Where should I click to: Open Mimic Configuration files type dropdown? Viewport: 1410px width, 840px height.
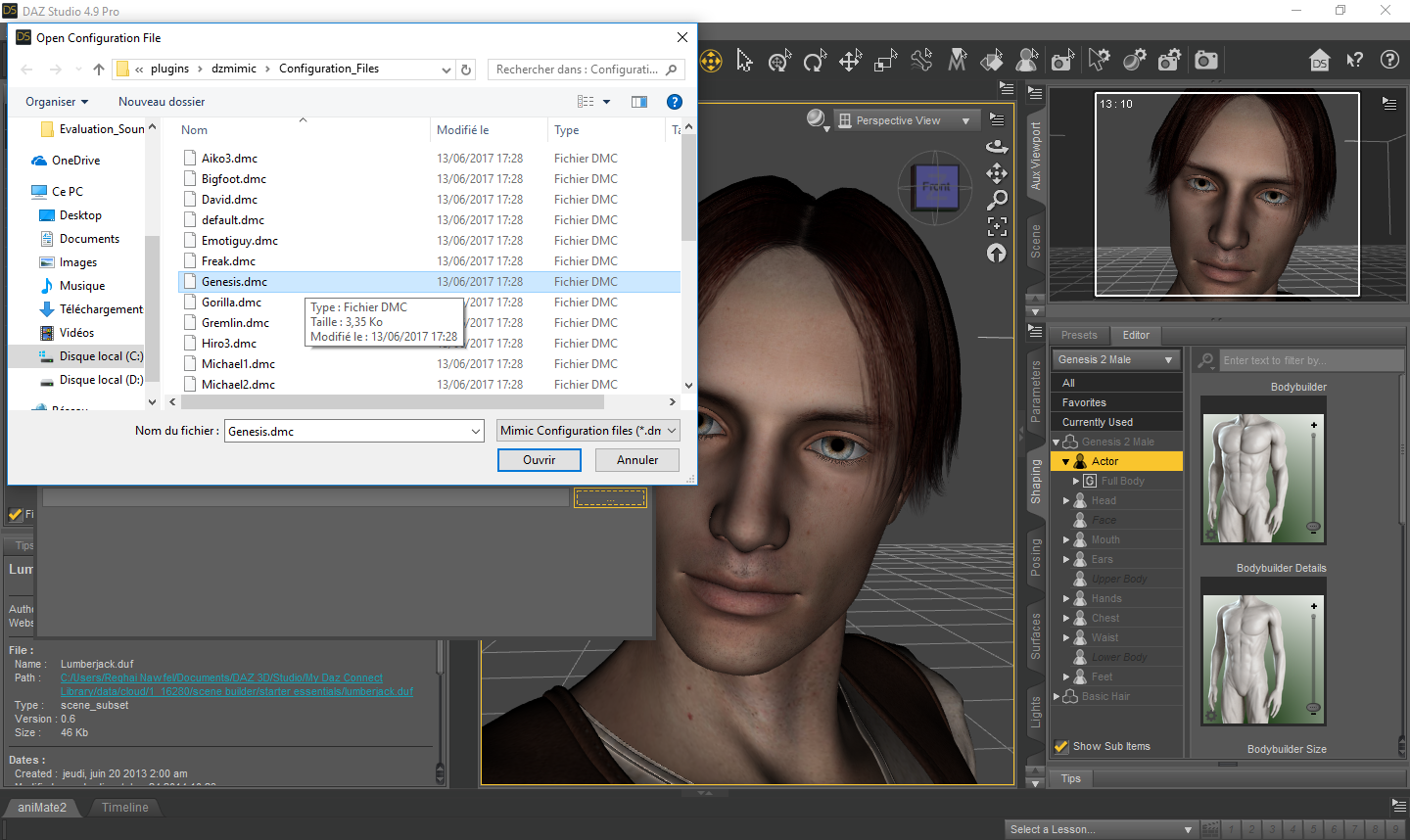[x=587, y=431]
